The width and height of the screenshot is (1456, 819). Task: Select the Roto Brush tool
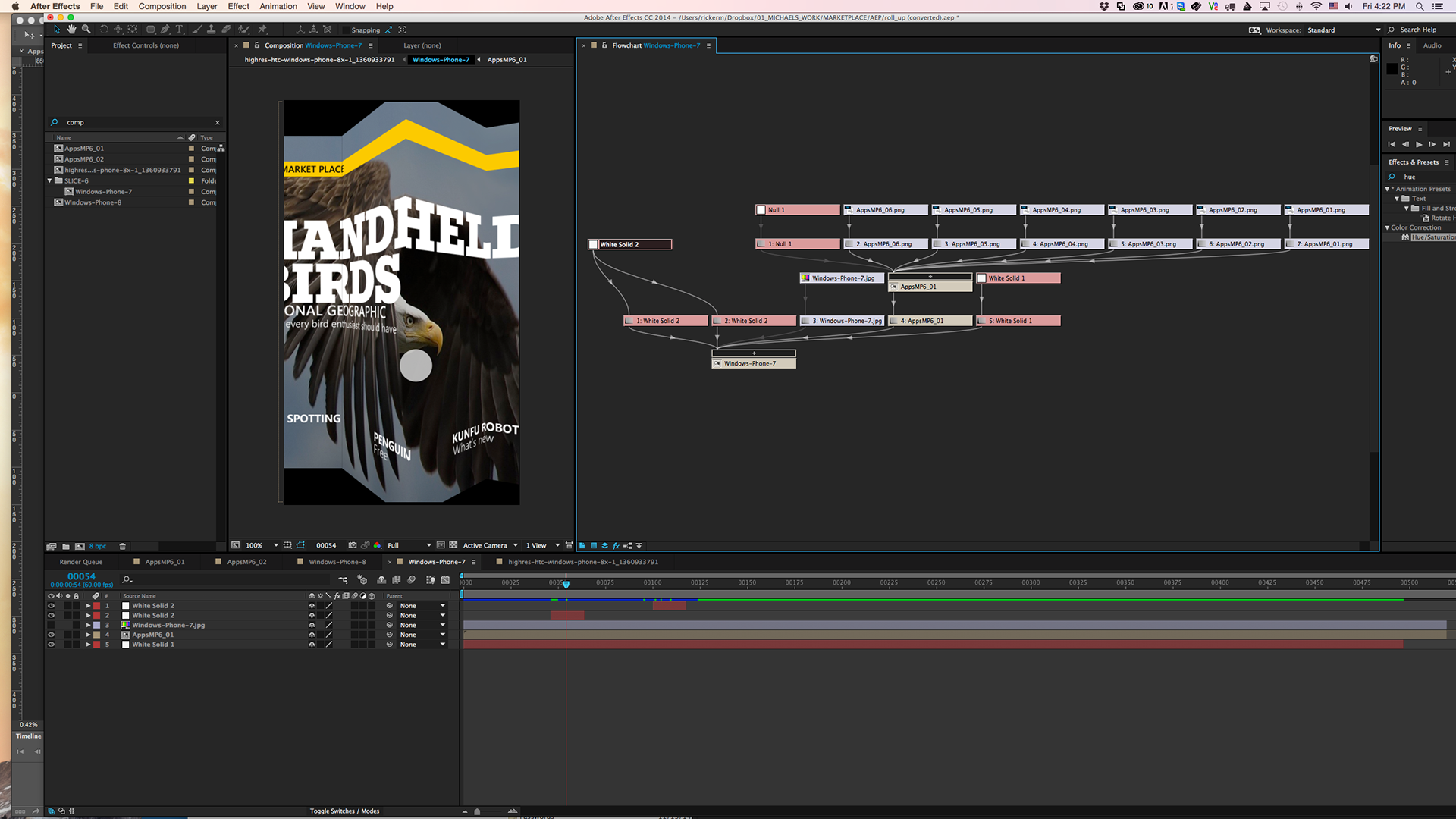[243, 30]
